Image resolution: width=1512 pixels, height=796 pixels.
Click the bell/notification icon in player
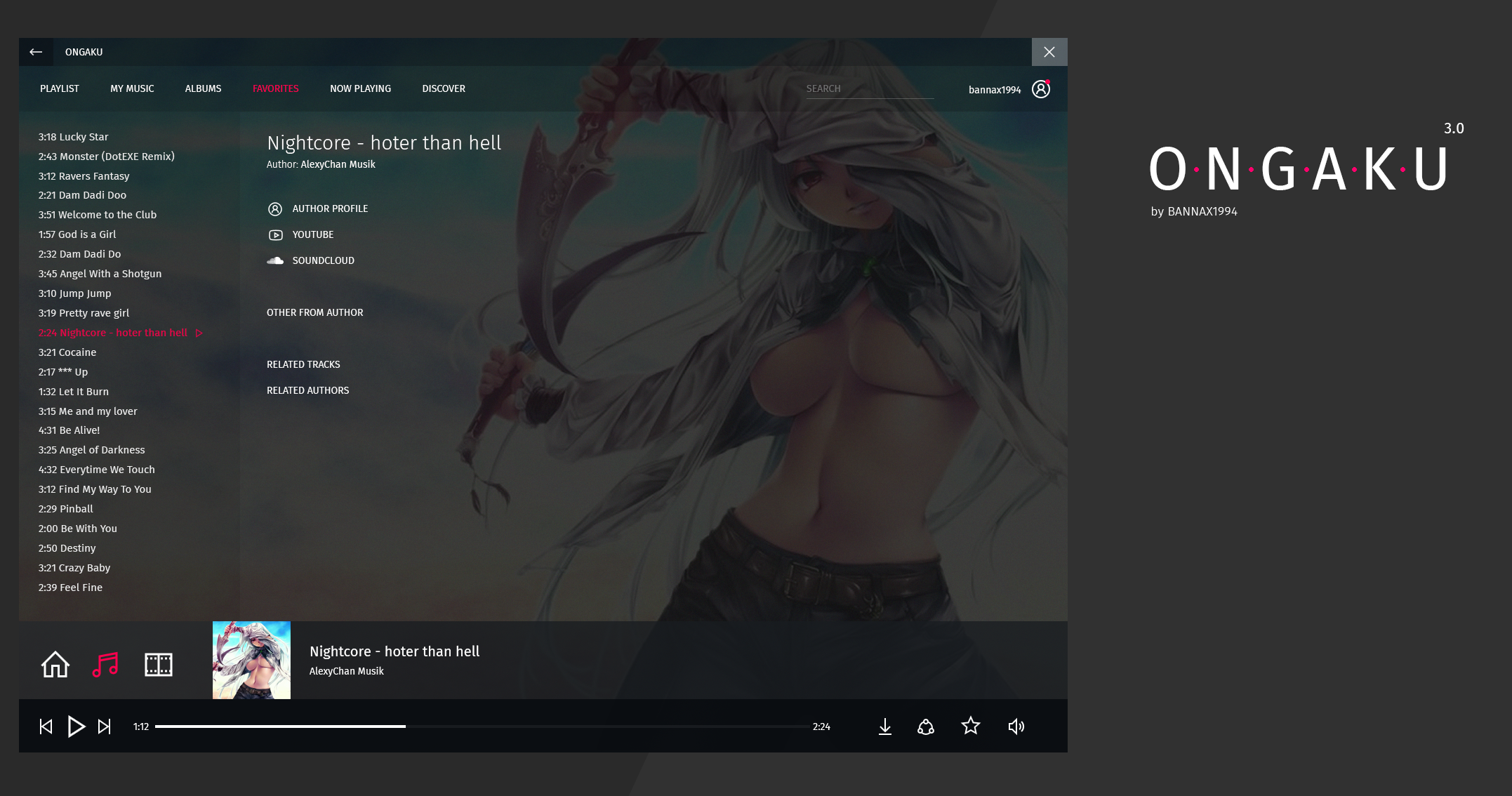point(927,727)
